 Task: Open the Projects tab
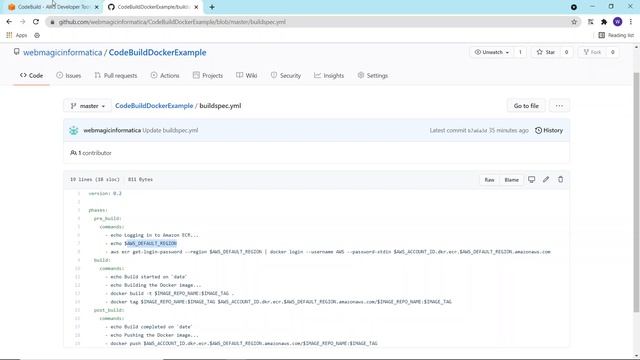(x=208, y=76)
